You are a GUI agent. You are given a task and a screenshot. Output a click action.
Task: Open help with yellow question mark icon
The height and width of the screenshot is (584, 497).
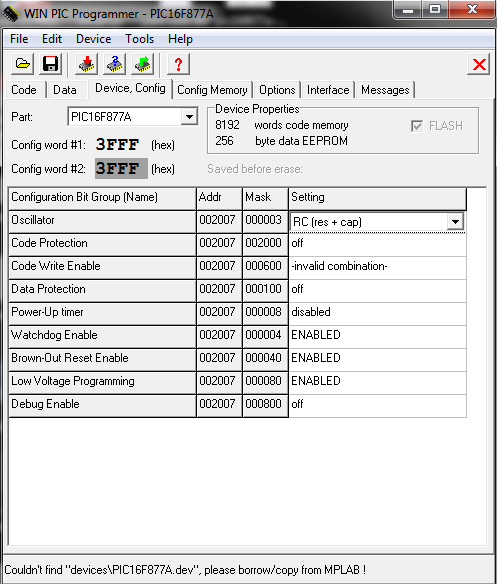(x=178, y=64)
